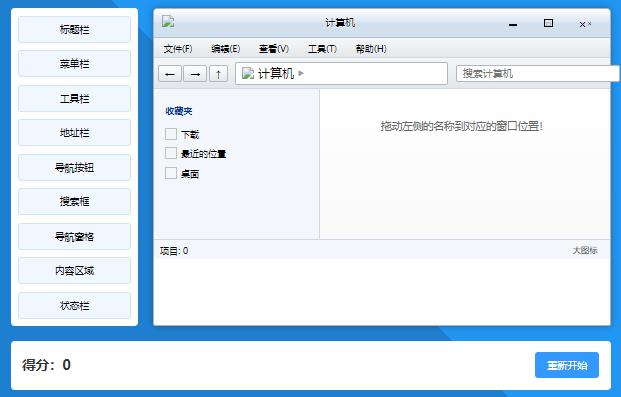Click the 计算机 address bar field
Viewport: 621px width, 397px height.
tap(341, 73)
